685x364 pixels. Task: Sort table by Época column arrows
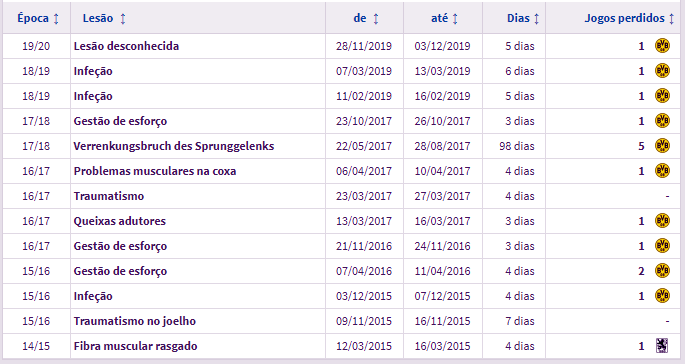[x=56, y=18]
